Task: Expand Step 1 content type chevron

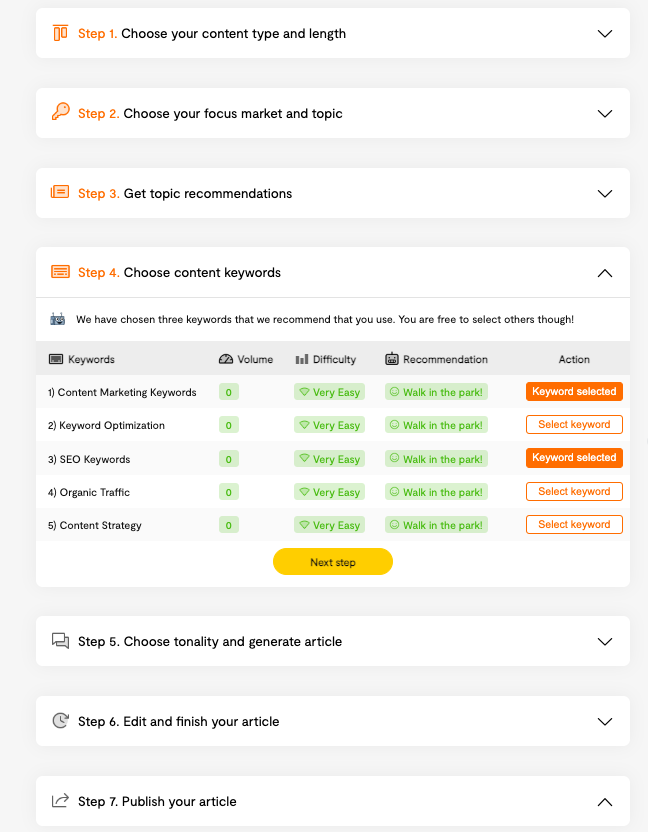Action: [x=605, y=33]
